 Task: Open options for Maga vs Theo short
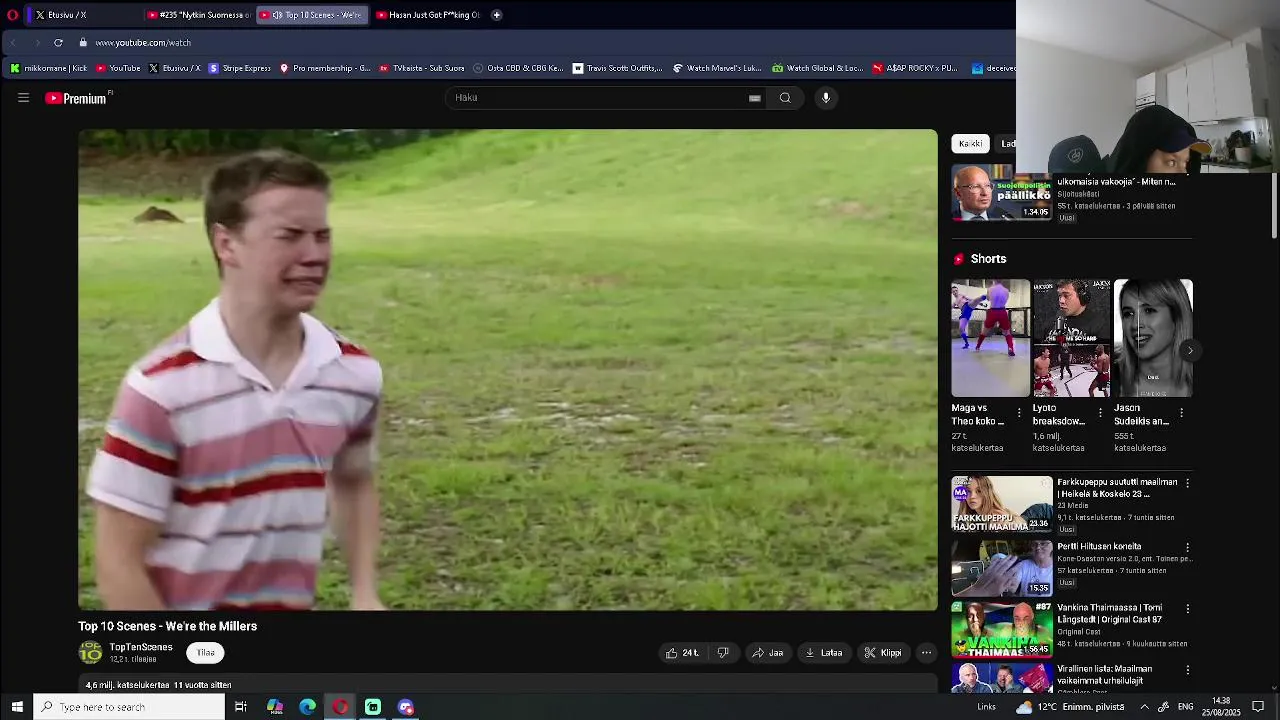[x=1019, y=412]
